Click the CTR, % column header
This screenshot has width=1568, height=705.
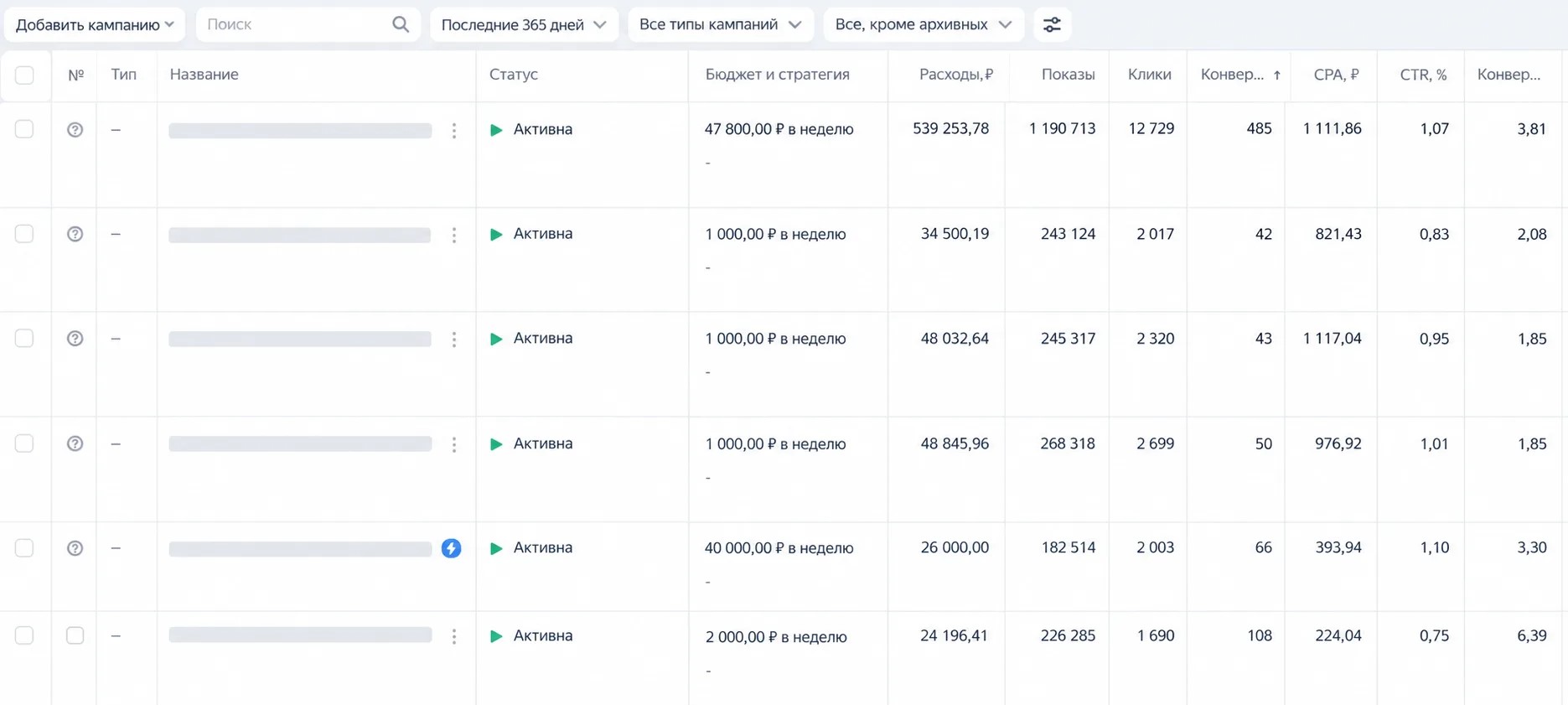pos(1423,75)
